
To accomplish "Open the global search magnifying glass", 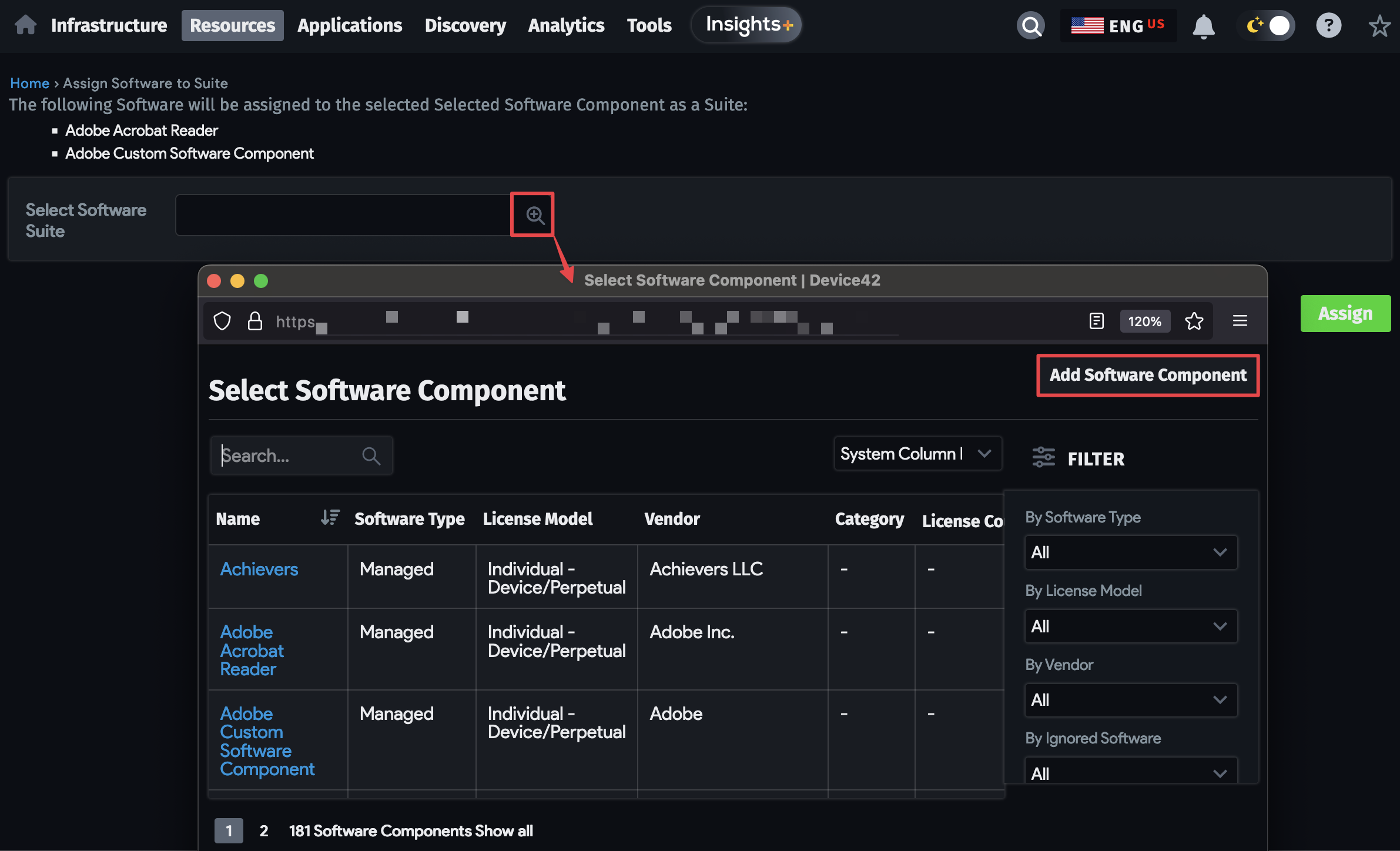I will pos(1031,25).
